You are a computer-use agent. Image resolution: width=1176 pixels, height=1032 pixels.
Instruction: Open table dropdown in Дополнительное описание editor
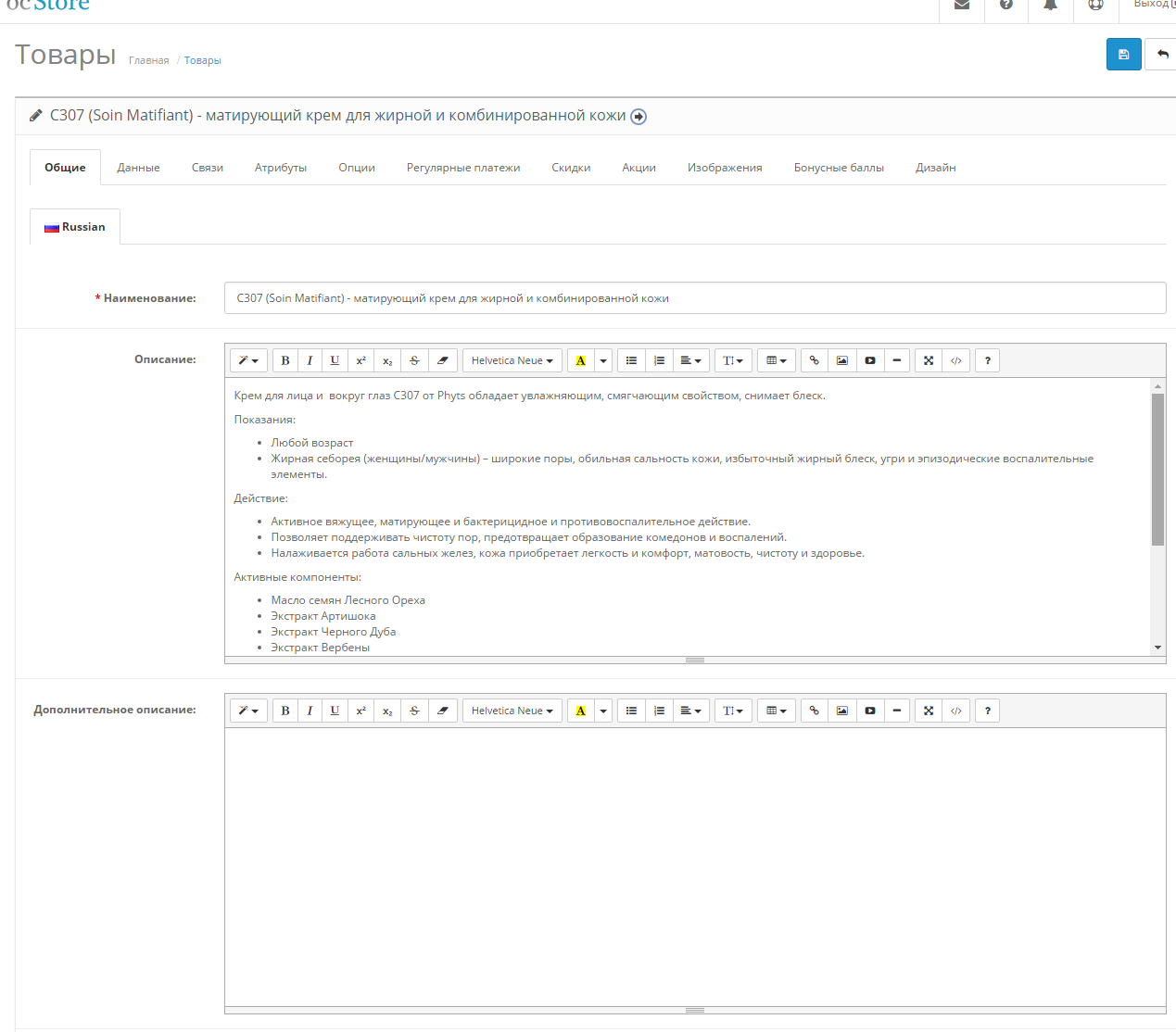(777, 711)
